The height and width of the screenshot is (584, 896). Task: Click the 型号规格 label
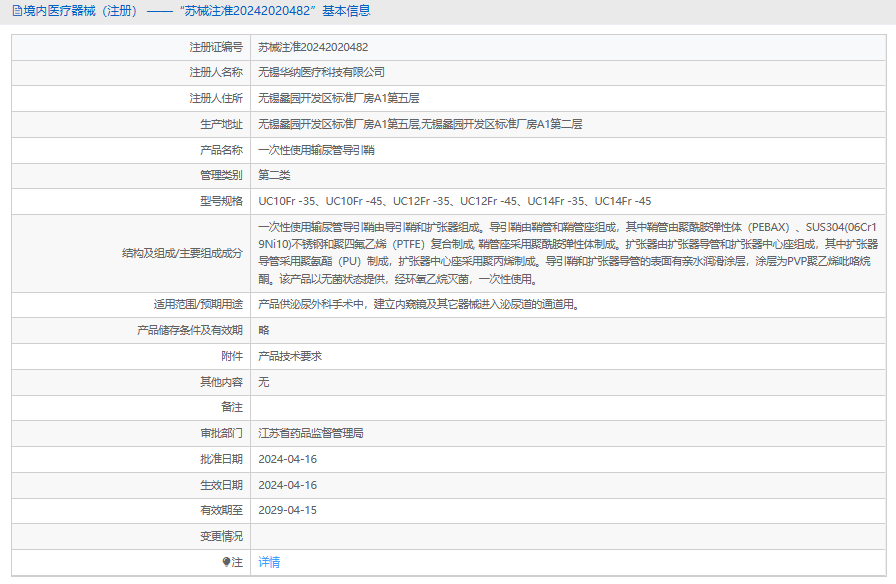pyautogui.click(x=221, y=201)
